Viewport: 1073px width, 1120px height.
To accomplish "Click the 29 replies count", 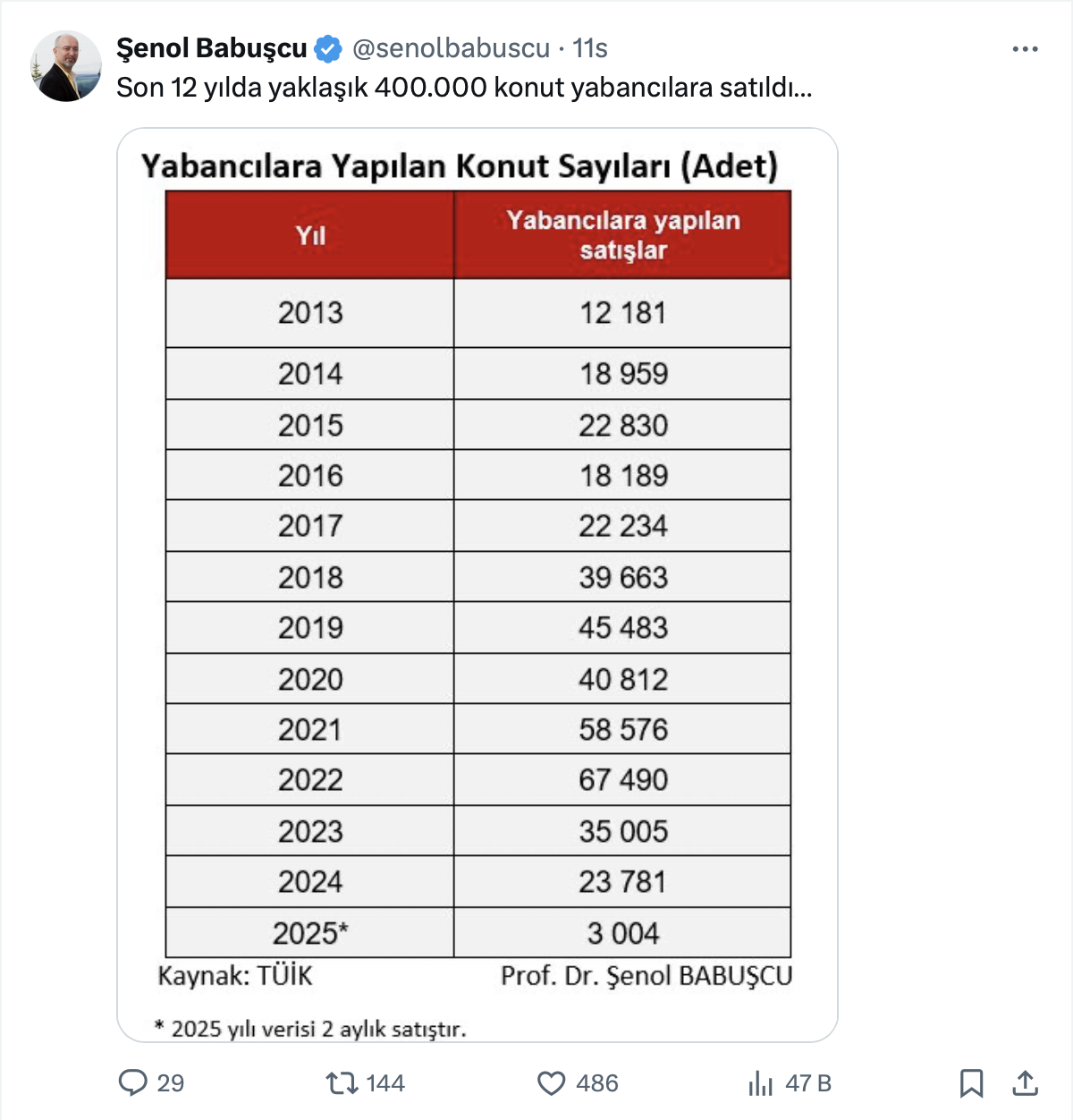I will pyautogui.click(x=170, y=1083).
